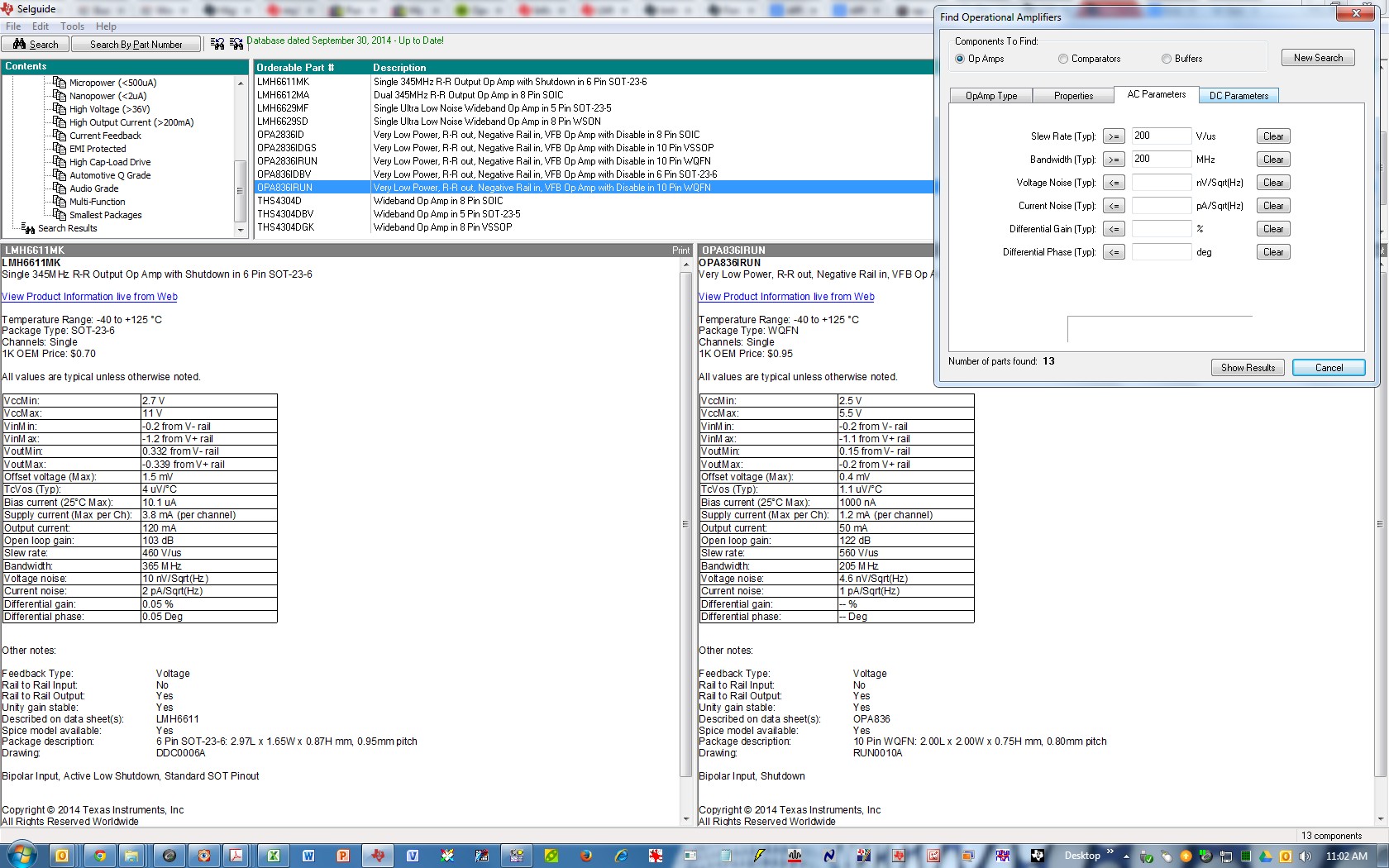The width and height of the screenshot is (1389, 868).
Task: Click the Texas Instruments Selguide taskbar icon
Action: [x=378, y=856]
